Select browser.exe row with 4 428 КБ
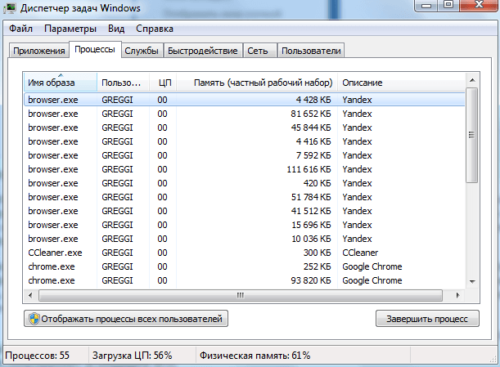 245,100
